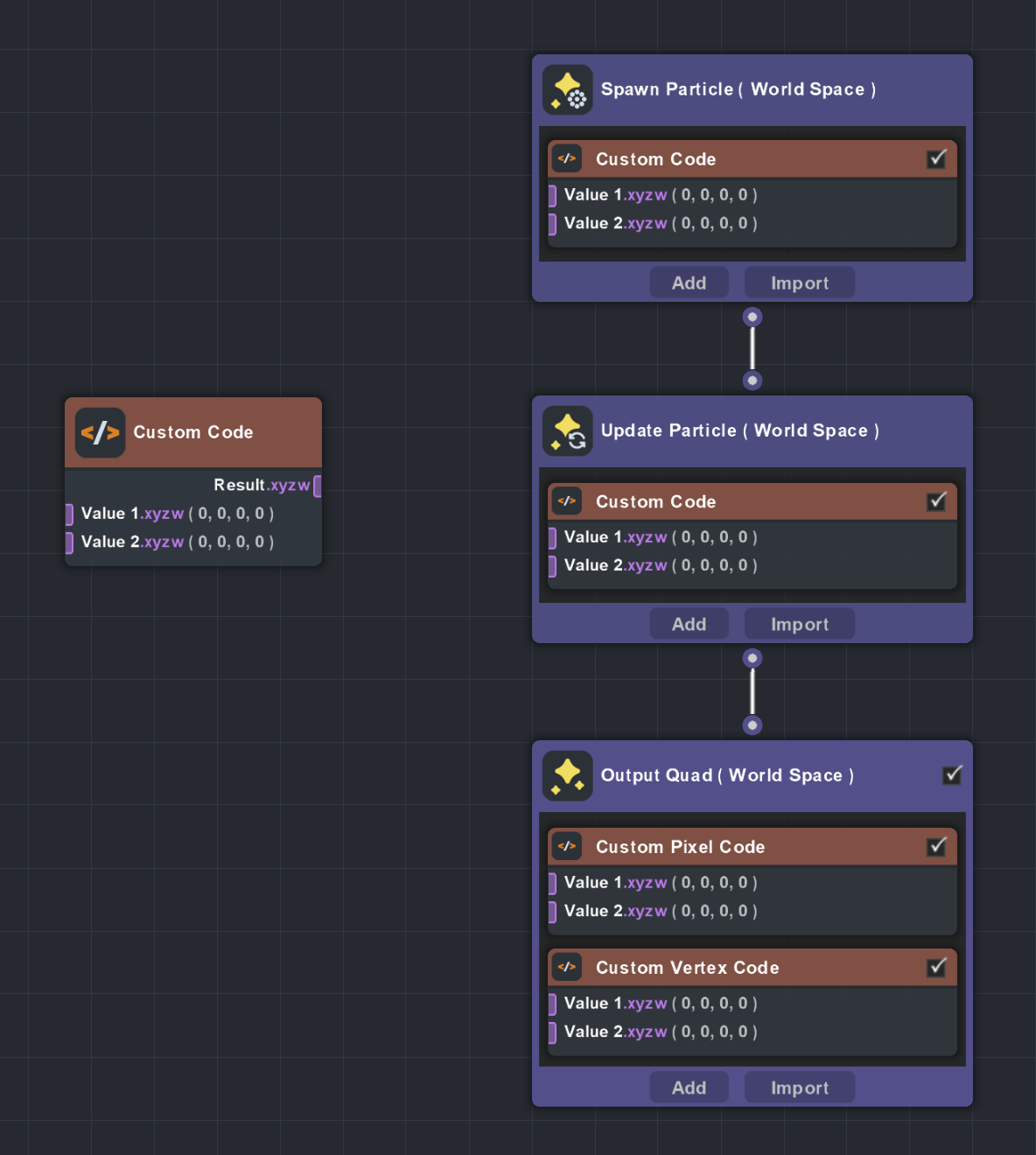Click Add in the Spawn Particle context
Image resolution: width=1036 pixels, height=1155 pixels.
[x=689, y=282]
